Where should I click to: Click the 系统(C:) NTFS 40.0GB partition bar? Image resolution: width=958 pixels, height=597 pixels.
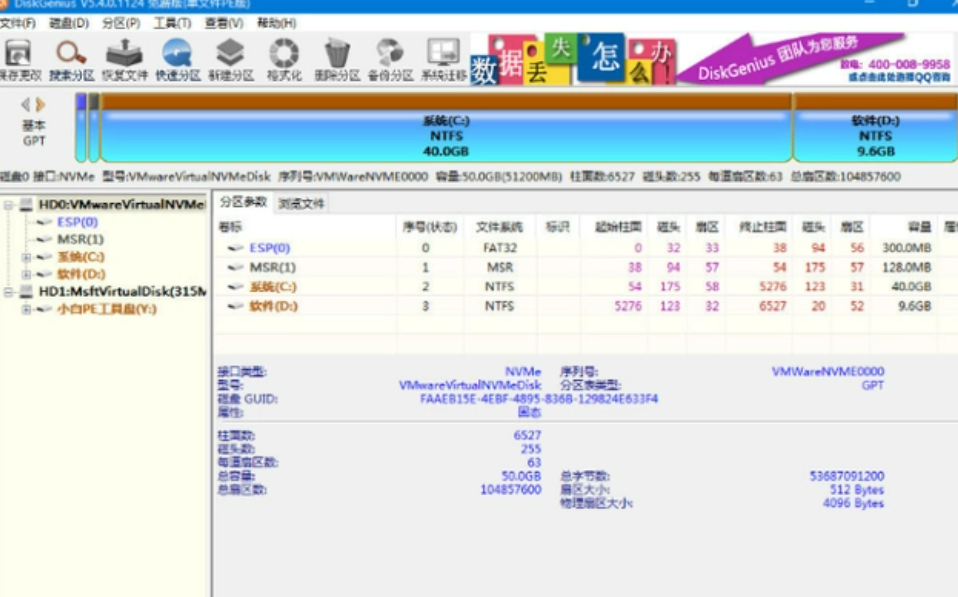point(446,128)
